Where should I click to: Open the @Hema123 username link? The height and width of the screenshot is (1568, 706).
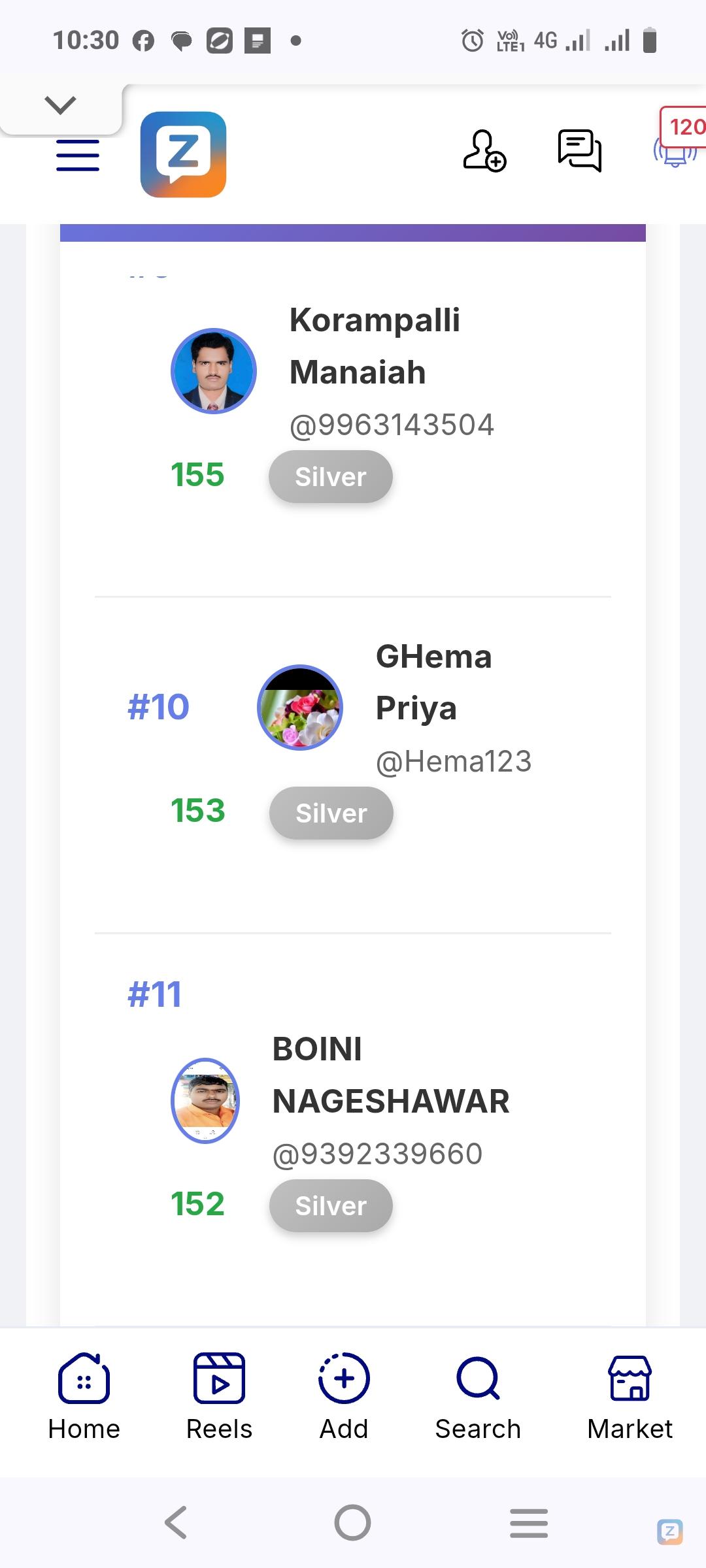coord(454,762)
